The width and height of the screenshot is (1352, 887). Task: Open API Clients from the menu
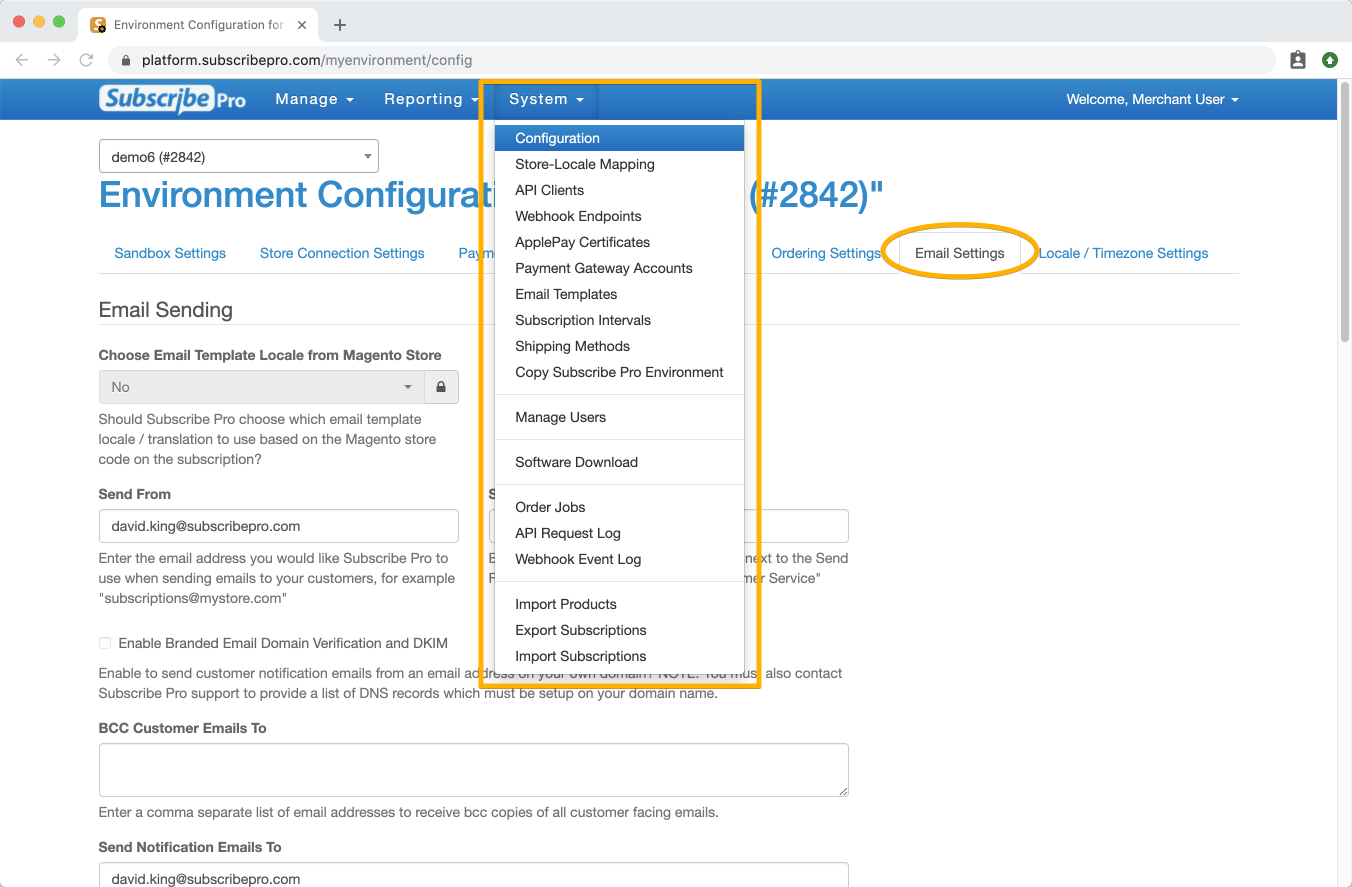619,190
